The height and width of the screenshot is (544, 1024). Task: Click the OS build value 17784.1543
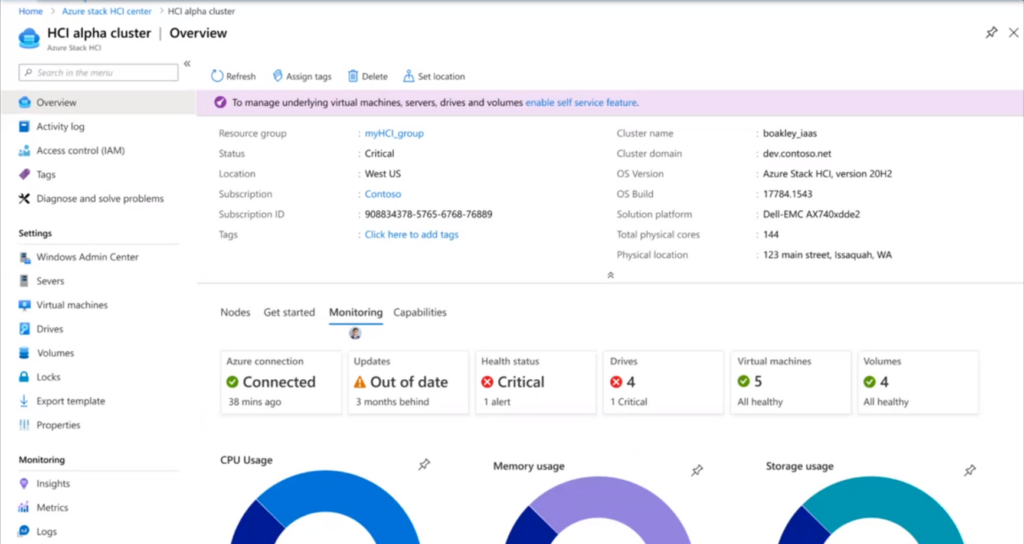pos(788,194)
